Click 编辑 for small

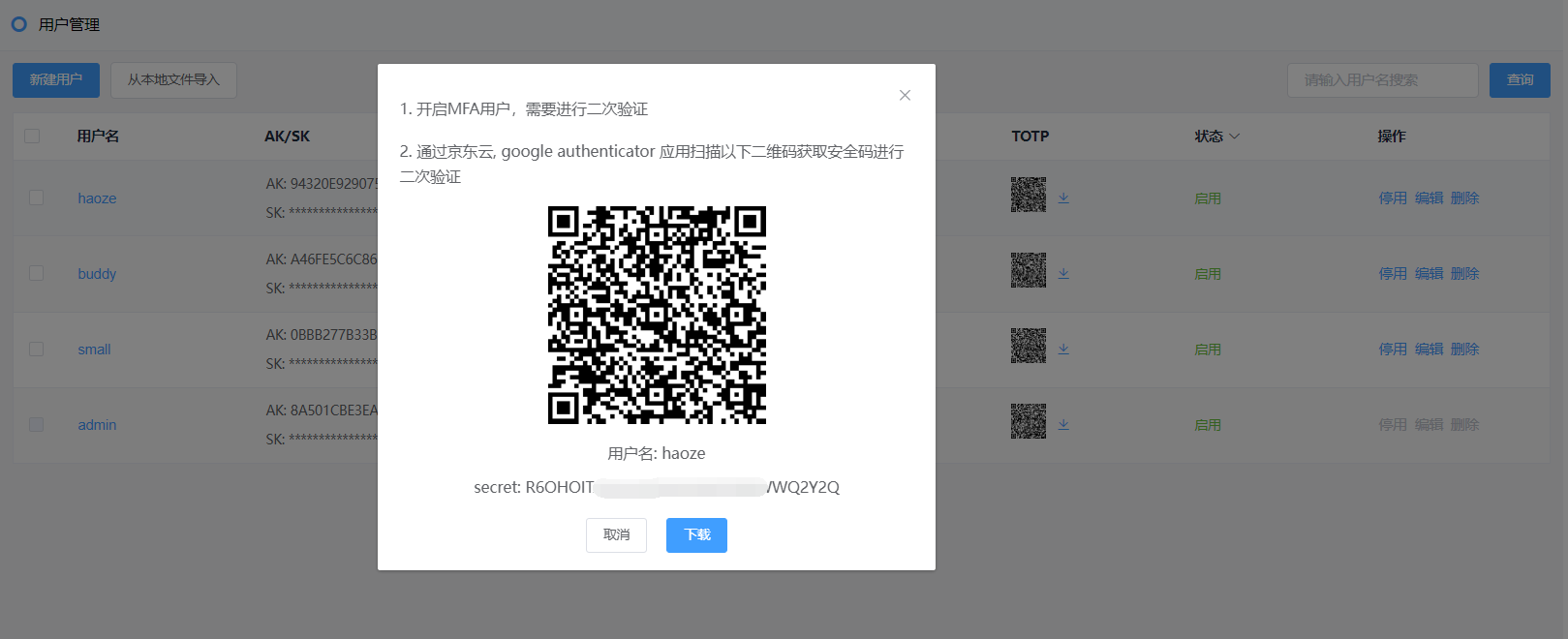coord(1429,349)
